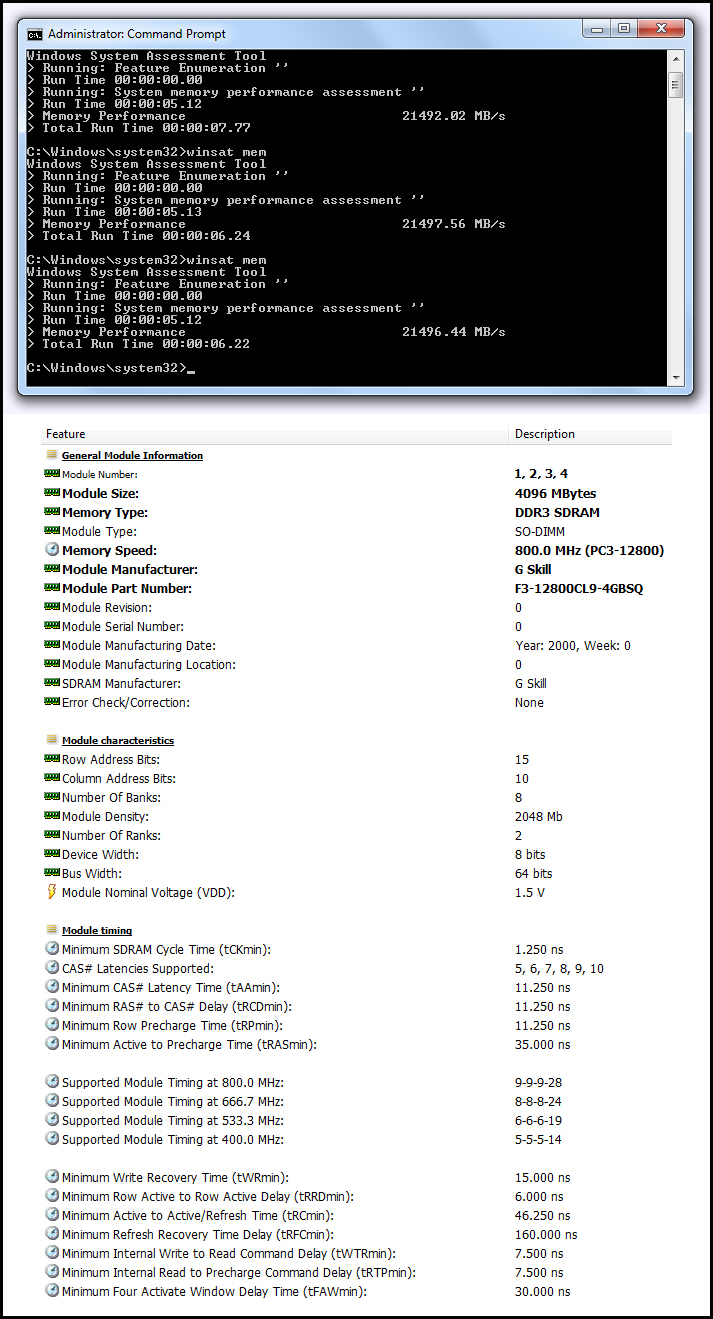Click the Command Prompt scrollbar thumb

coord(676,84)
